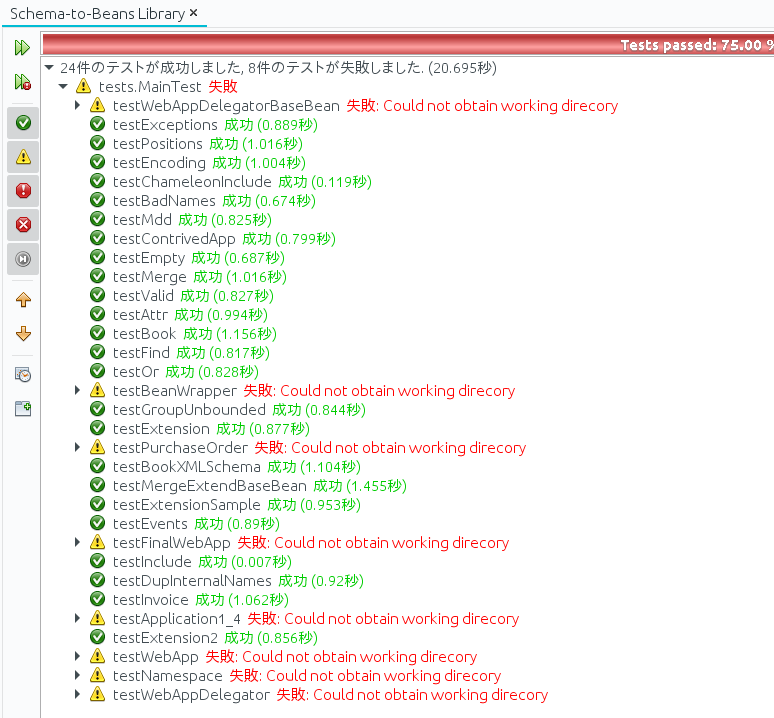Toggle the Show Passed filter button
Image resolution: width=774 pixels, height=718 pixels.
(x=23, y=123)
